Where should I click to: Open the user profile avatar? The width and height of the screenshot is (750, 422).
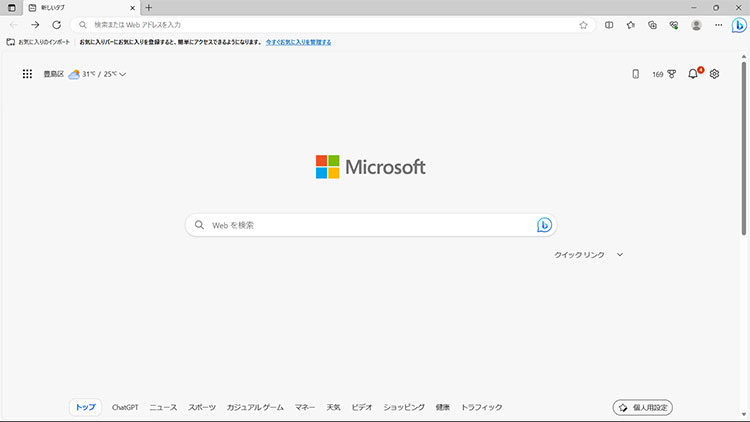click(x=696, y=25)
